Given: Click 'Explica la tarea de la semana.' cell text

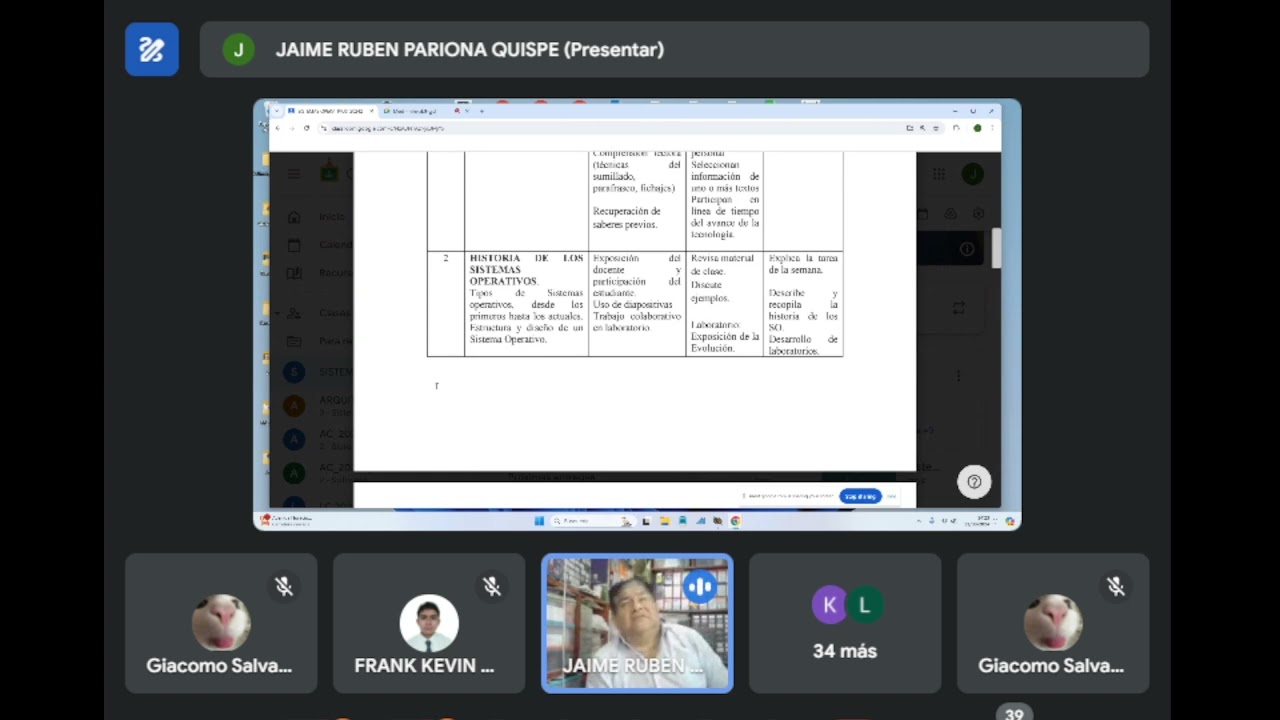Looking at the screenshot, I should (803, 264).
